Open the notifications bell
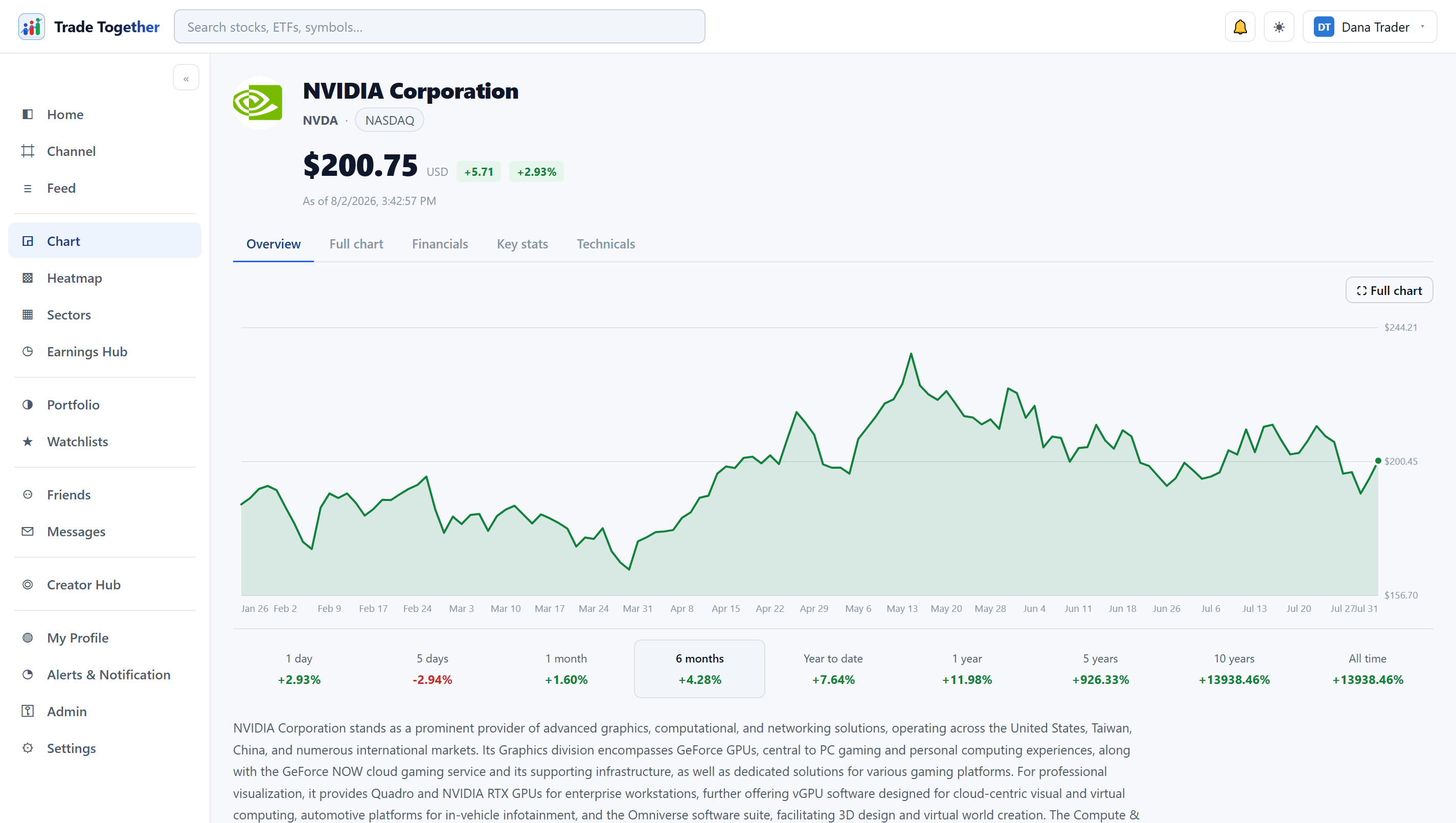The height and width of the screenshot is (823, 1456). (x=1240, y=27)
